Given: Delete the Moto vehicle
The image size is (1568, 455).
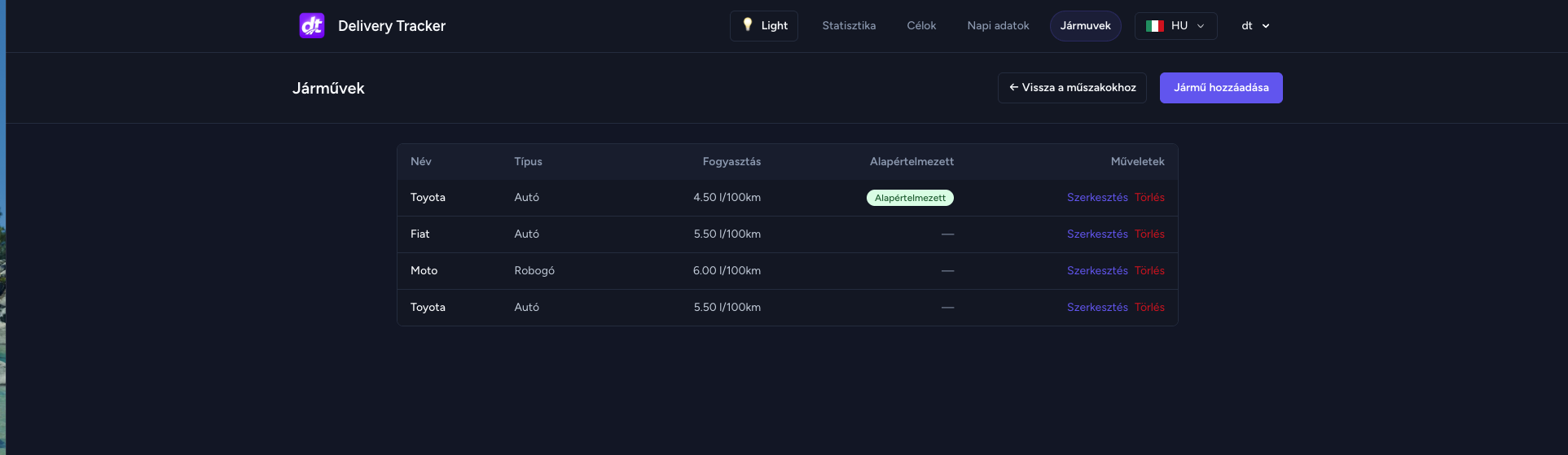Looking at the screenshot, I should pos(1149,271).
